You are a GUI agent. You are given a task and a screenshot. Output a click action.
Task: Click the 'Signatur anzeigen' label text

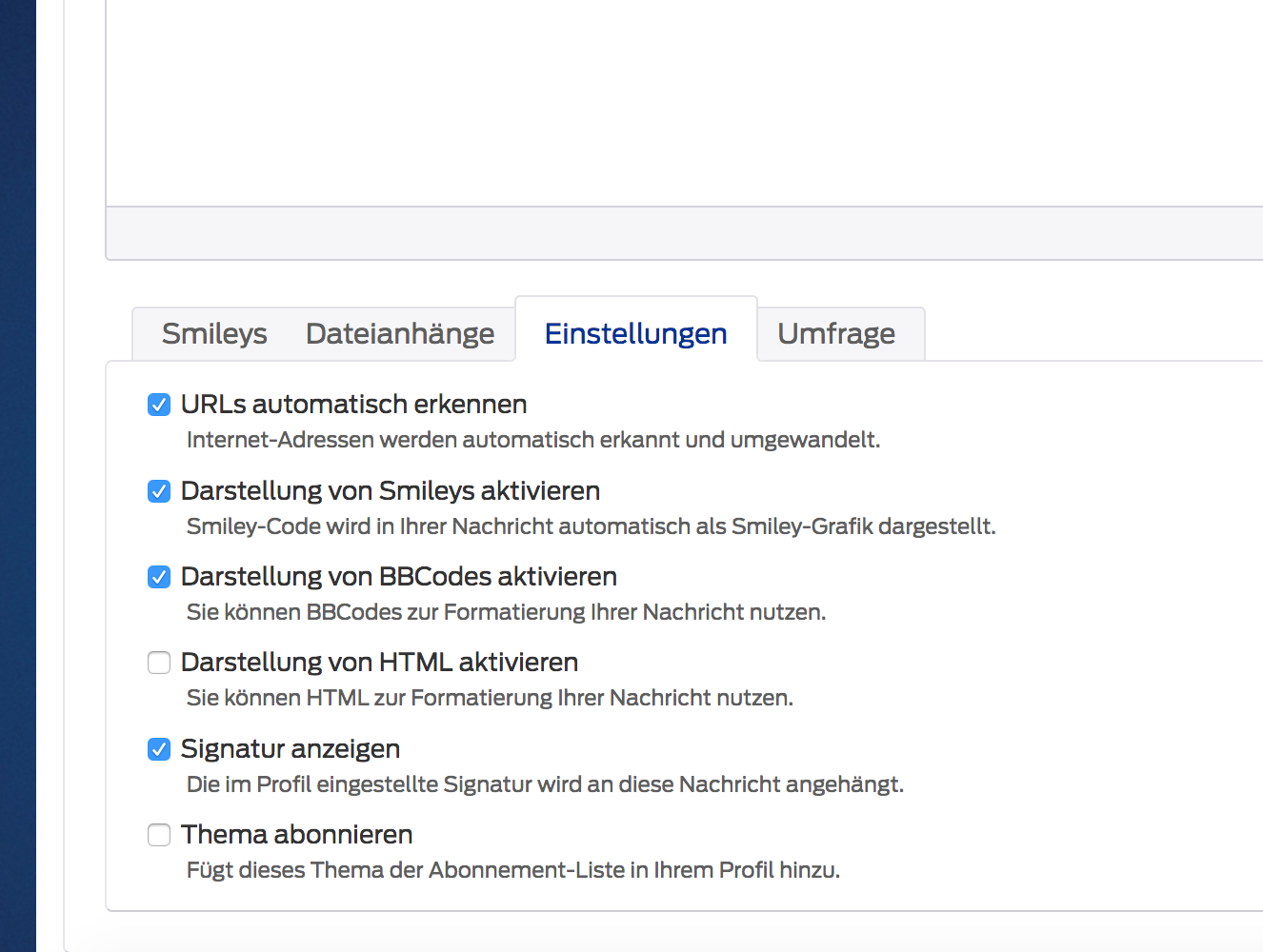291,749
